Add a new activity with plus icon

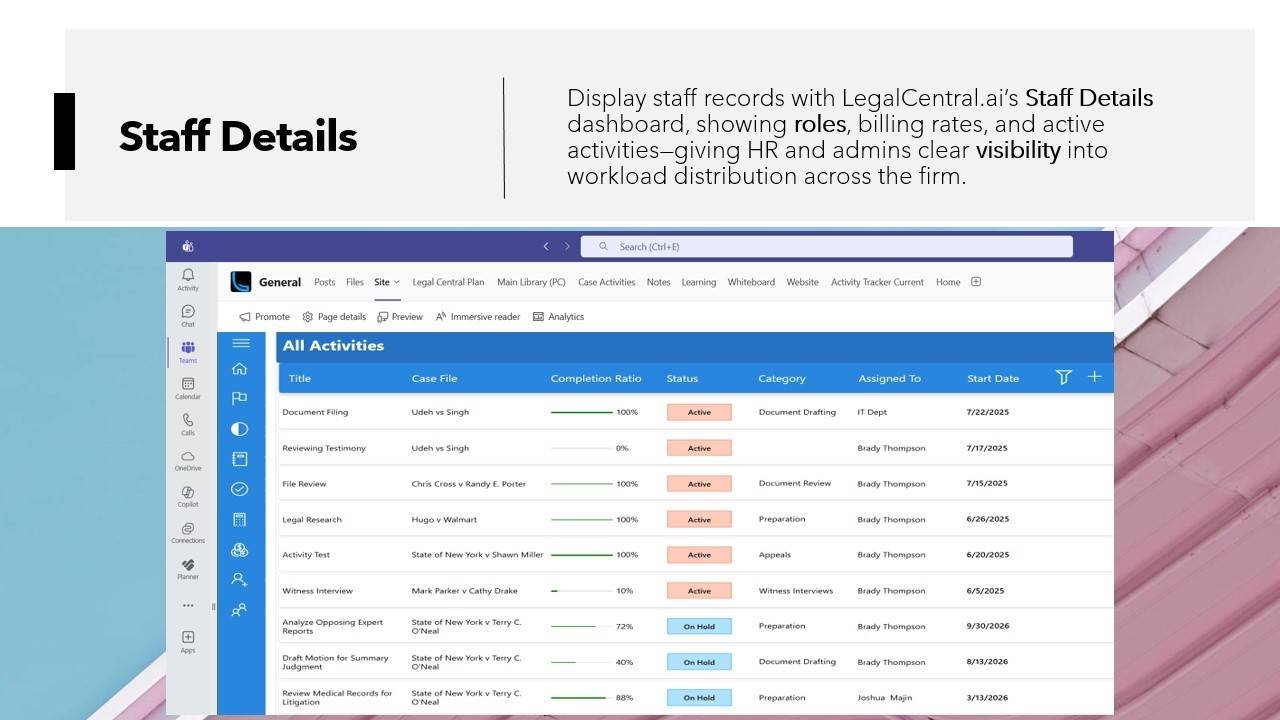(1094, 377)
